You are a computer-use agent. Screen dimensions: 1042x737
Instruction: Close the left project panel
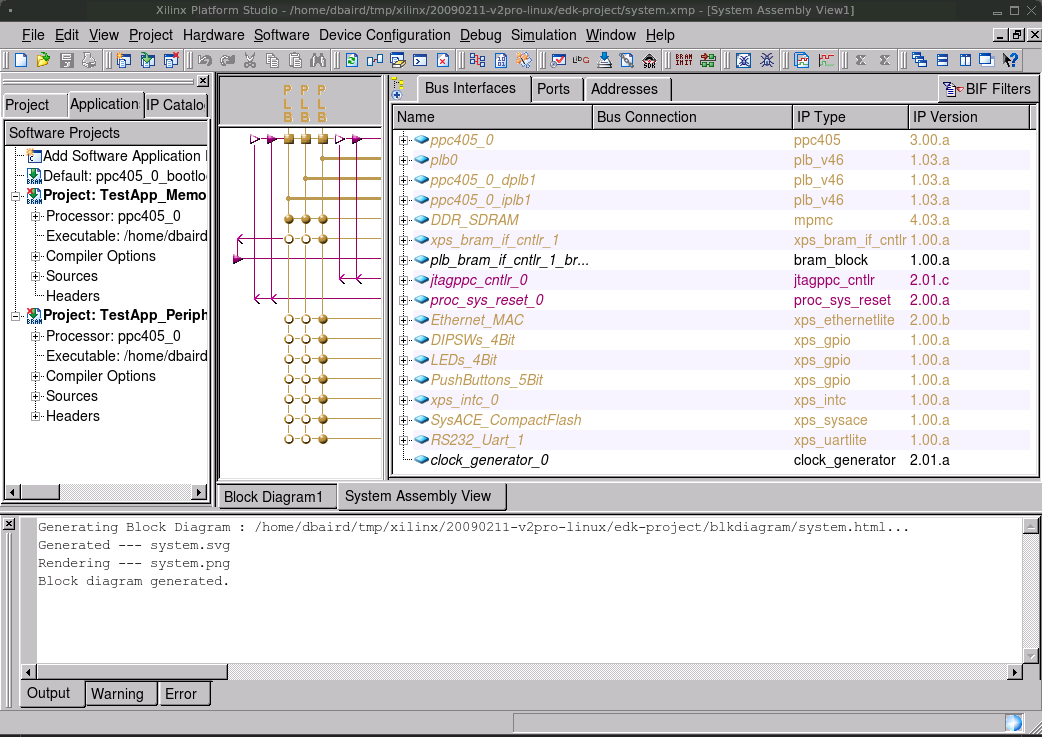203,81
